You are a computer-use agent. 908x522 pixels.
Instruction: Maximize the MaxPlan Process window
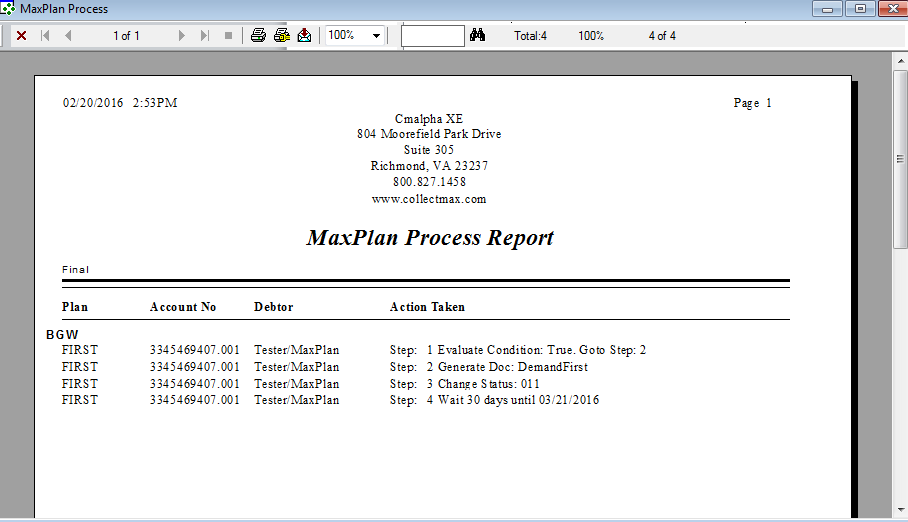pos(859,9)
